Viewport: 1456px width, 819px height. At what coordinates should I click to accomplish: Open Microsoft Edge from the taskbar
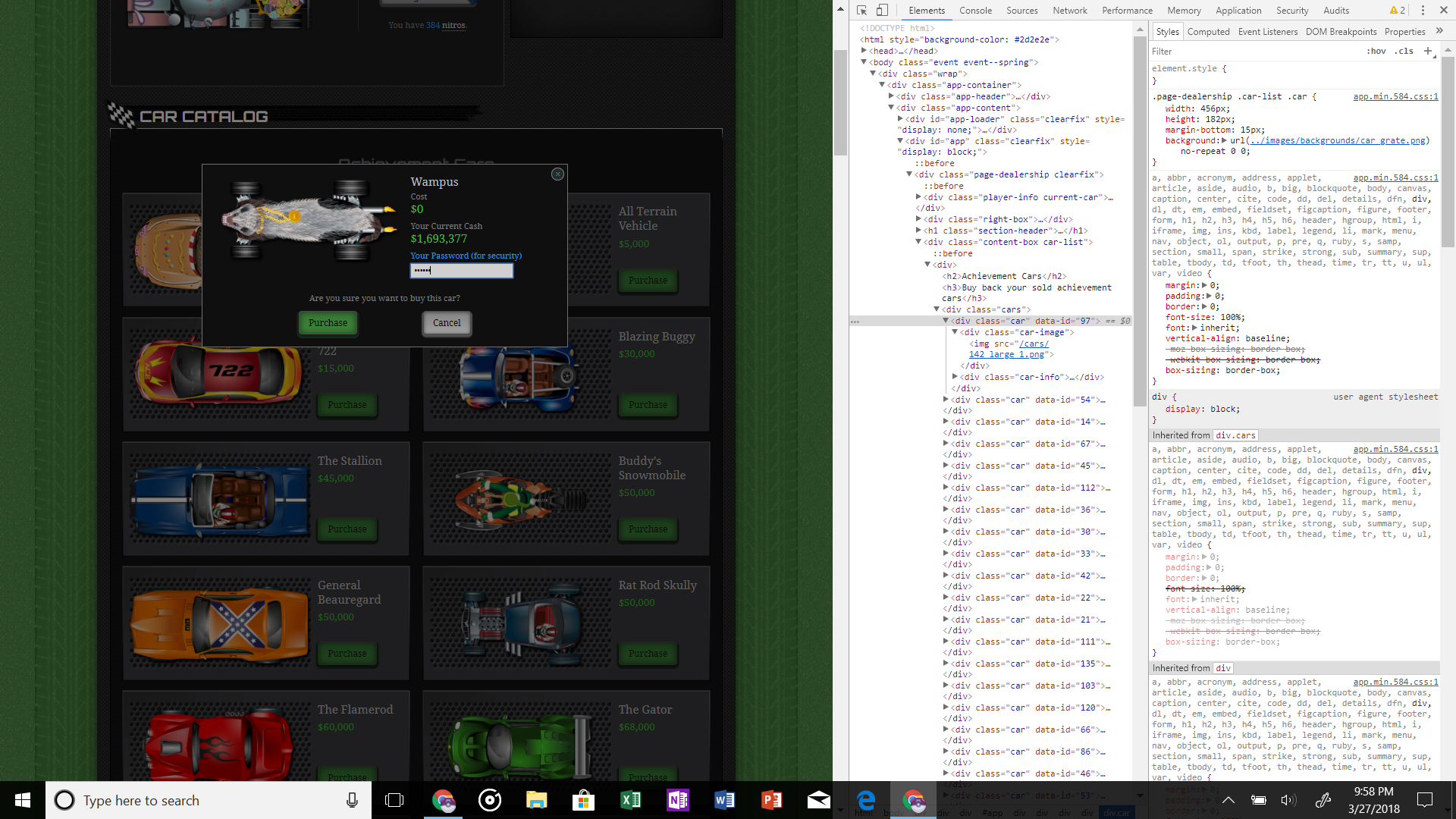(x=866, y=800)
